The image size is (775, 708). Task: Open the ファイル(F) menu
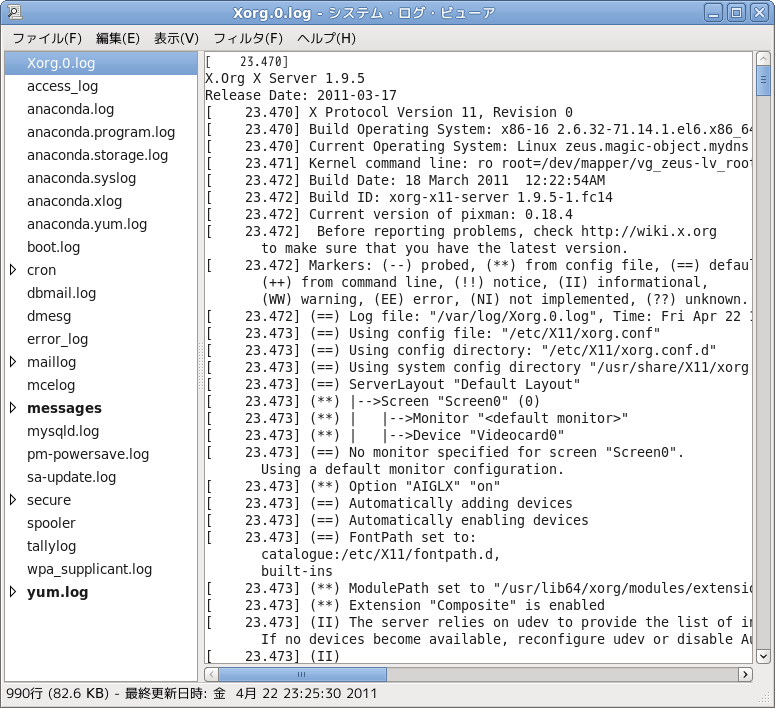click(47, 39)
